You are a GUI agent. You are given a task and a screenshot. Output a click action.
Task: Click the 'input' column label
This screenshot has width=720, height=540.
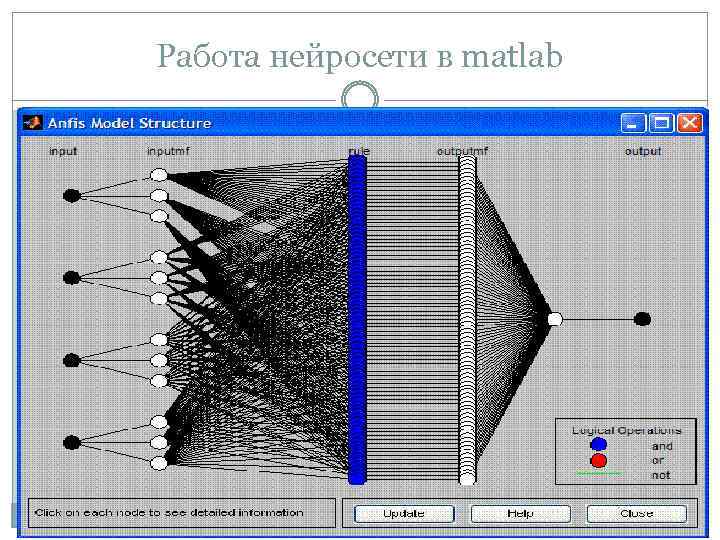(63, 151)
